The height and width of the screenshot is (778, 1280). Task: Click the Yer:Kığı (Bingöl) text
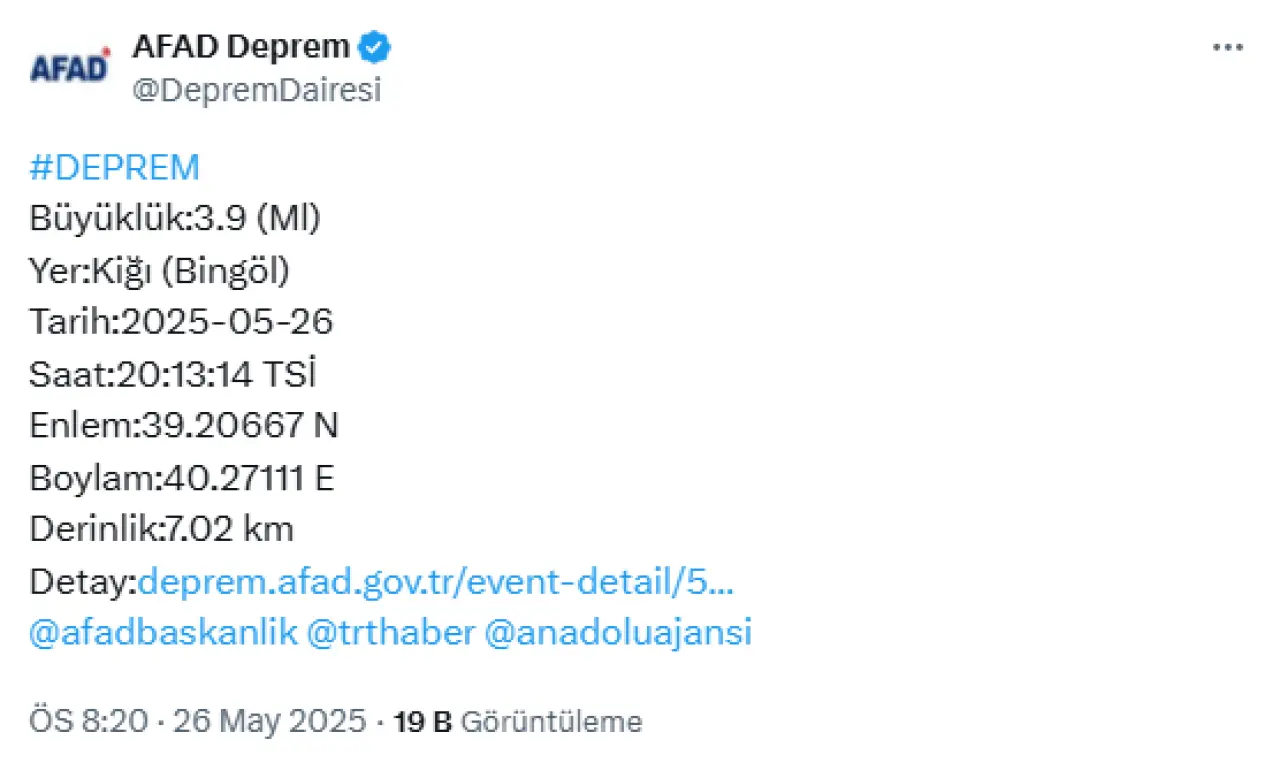[159, 270]
